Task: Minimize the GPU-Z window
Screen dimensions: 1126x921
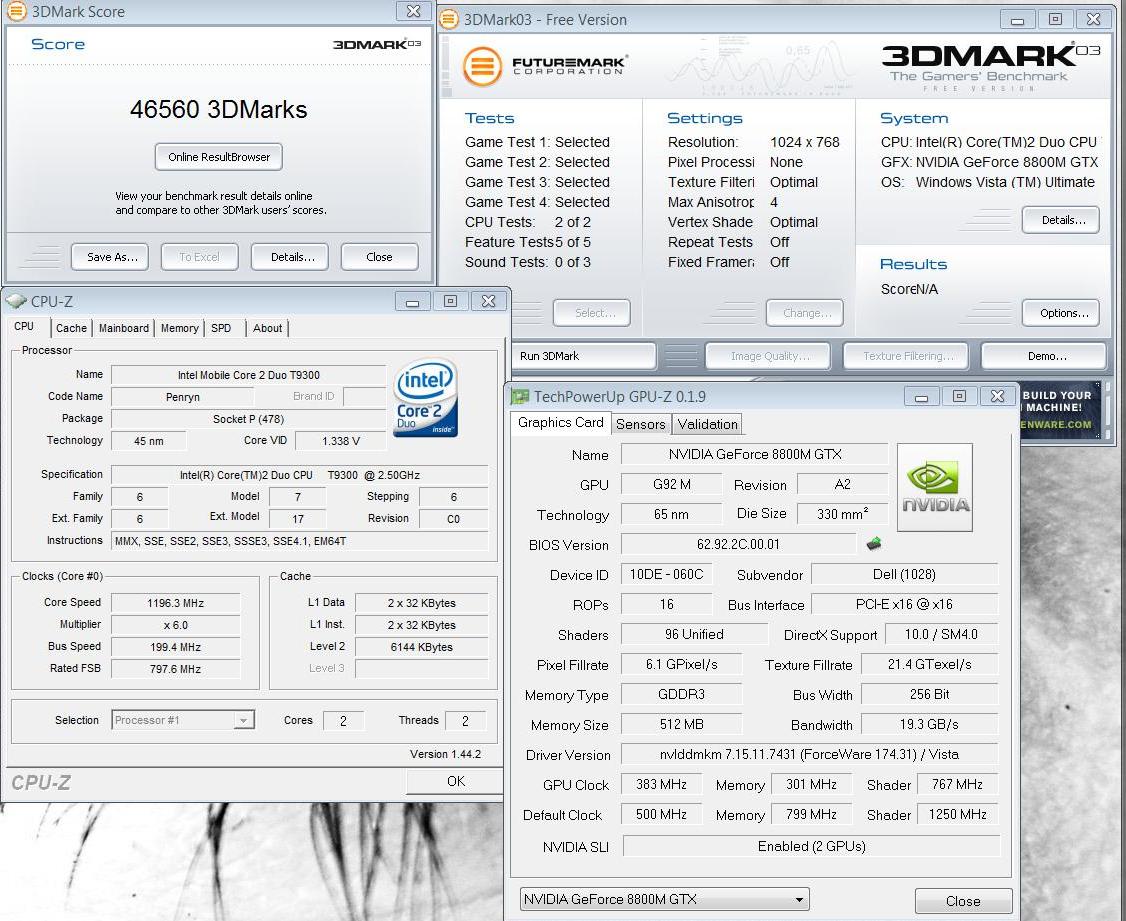Action: (x=922, y=396)
